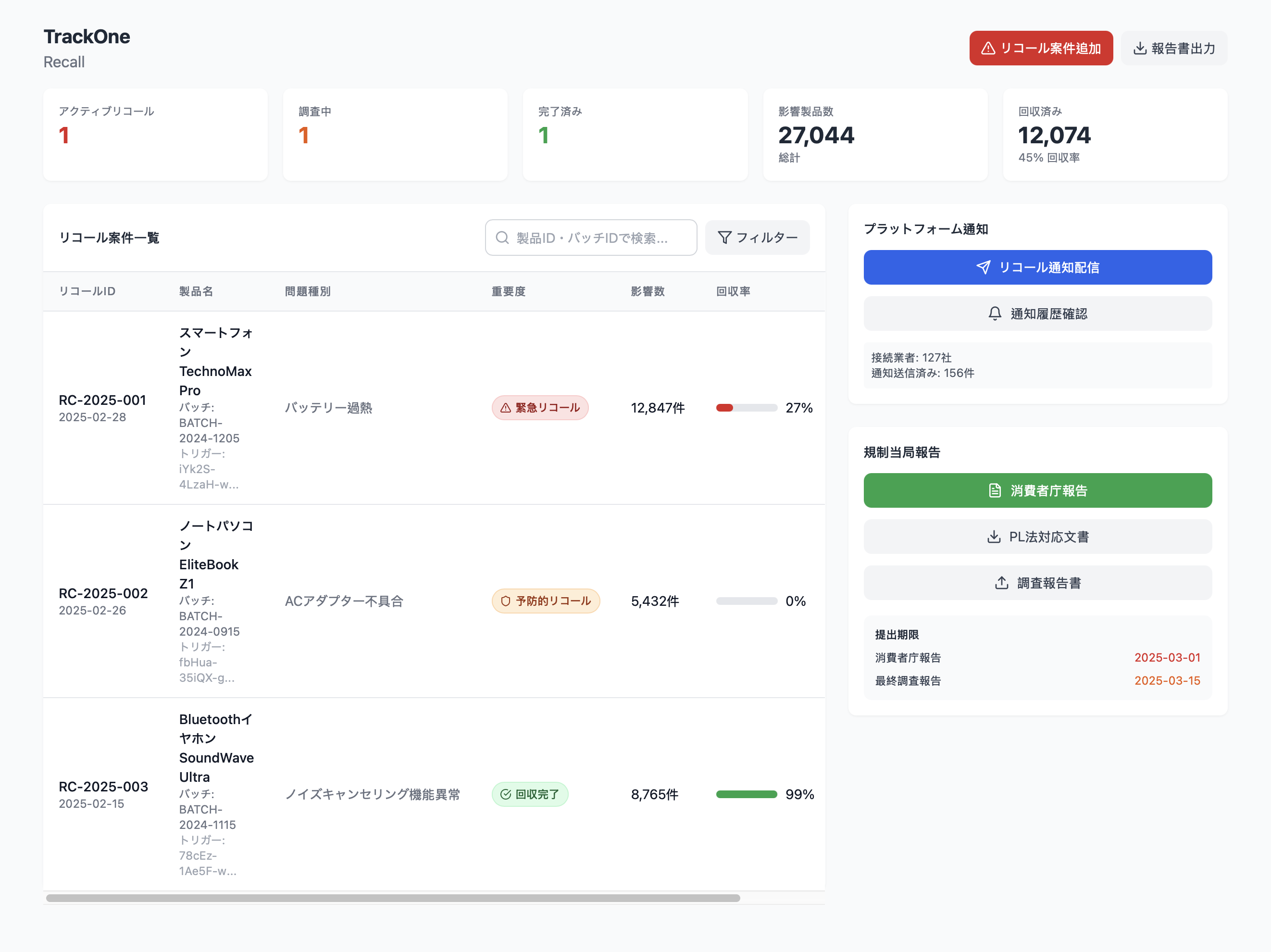Click the 99% green recovery bar
Viewport: 1271px width, 952px height.
point(747,794)
